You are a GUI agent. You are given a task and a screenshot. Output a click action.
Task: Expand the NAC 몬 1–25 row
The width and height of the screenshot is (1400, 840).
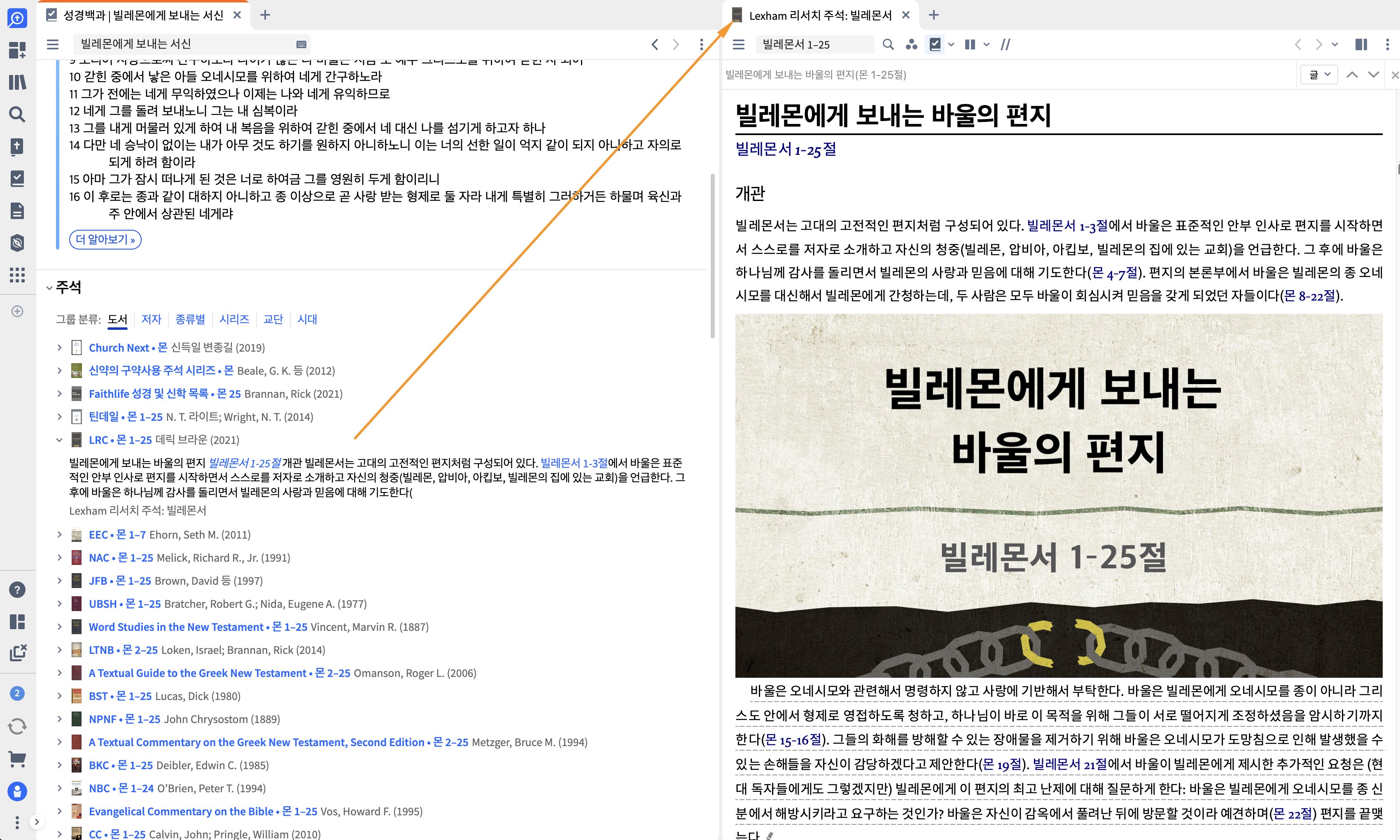(59, 558)
